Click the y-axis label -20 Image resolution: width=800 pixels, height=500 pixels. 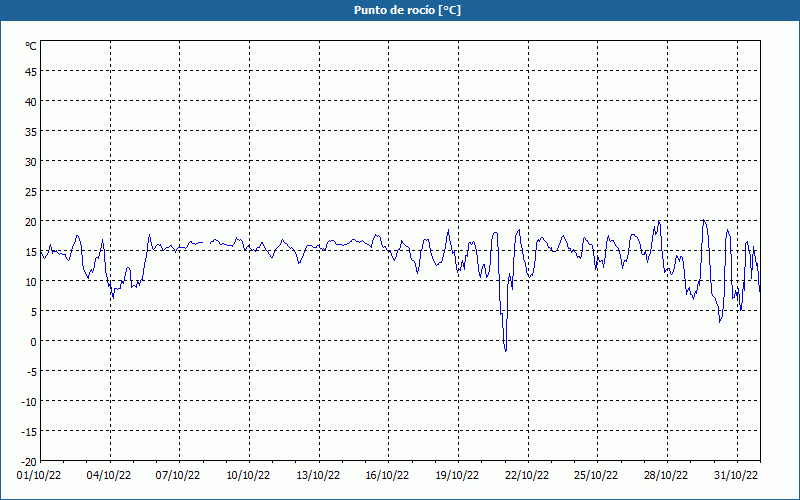click(29, 462)
